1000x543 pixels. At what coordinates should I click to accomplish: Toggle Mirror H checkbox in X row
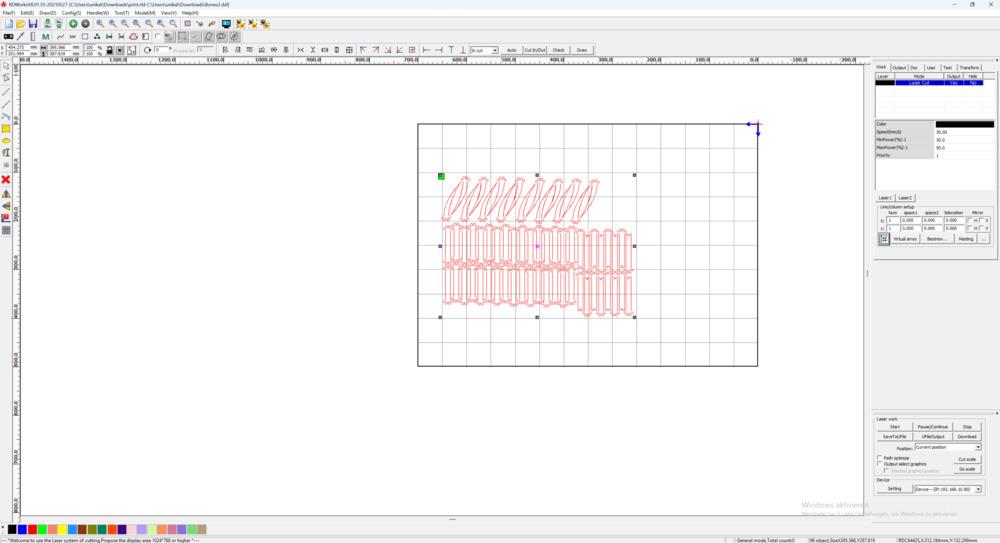tap(970, 220)
